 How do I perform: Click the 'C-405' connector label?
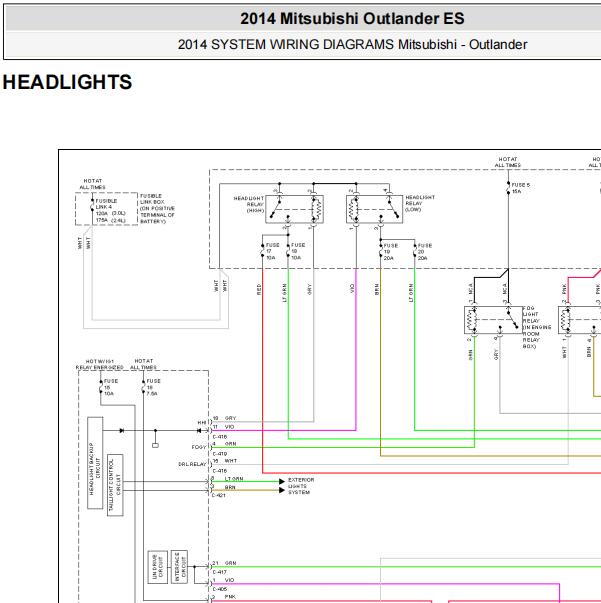pyautogui.click(x=220, y=589)
